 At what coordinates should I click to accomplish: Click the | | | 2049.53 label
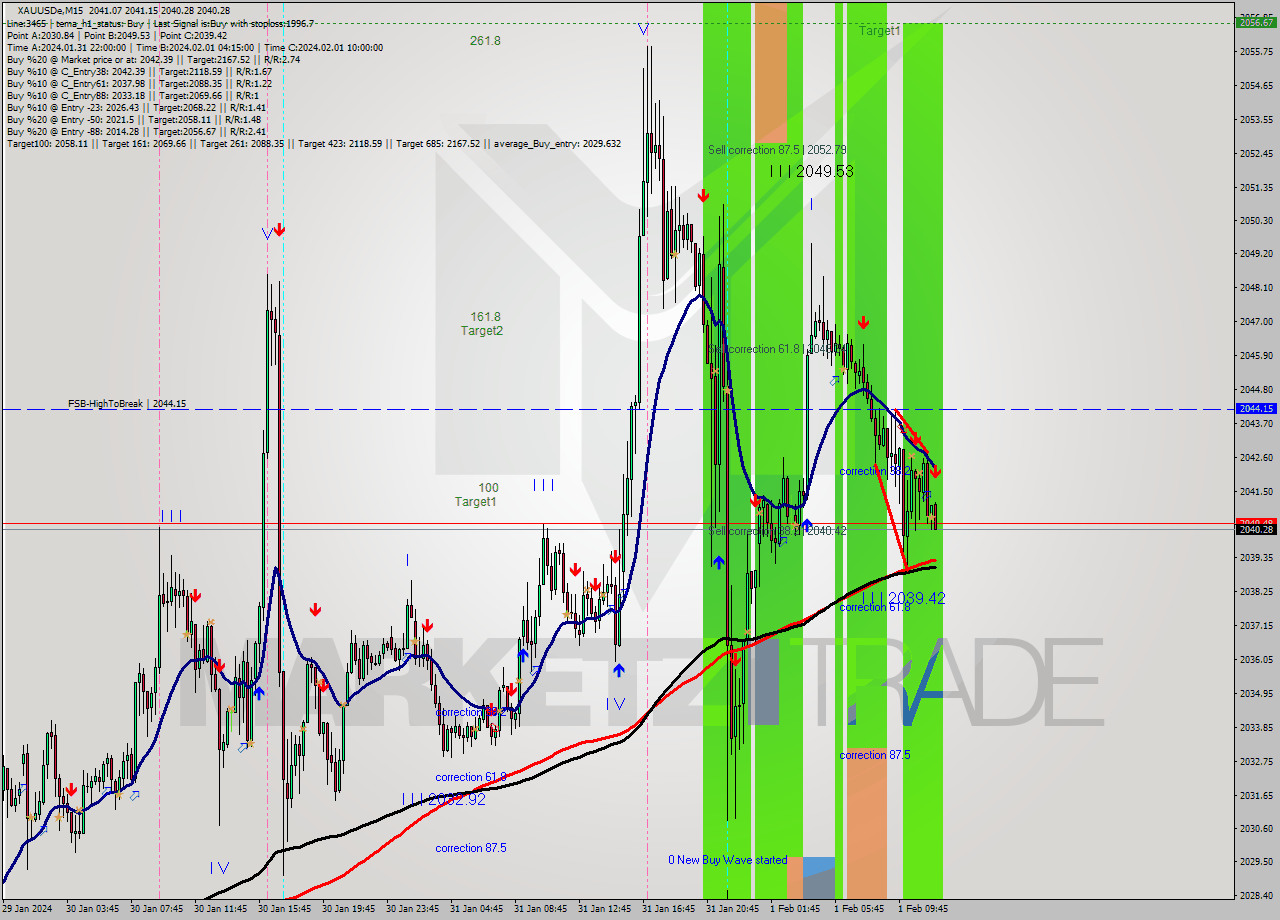[812, 171]
